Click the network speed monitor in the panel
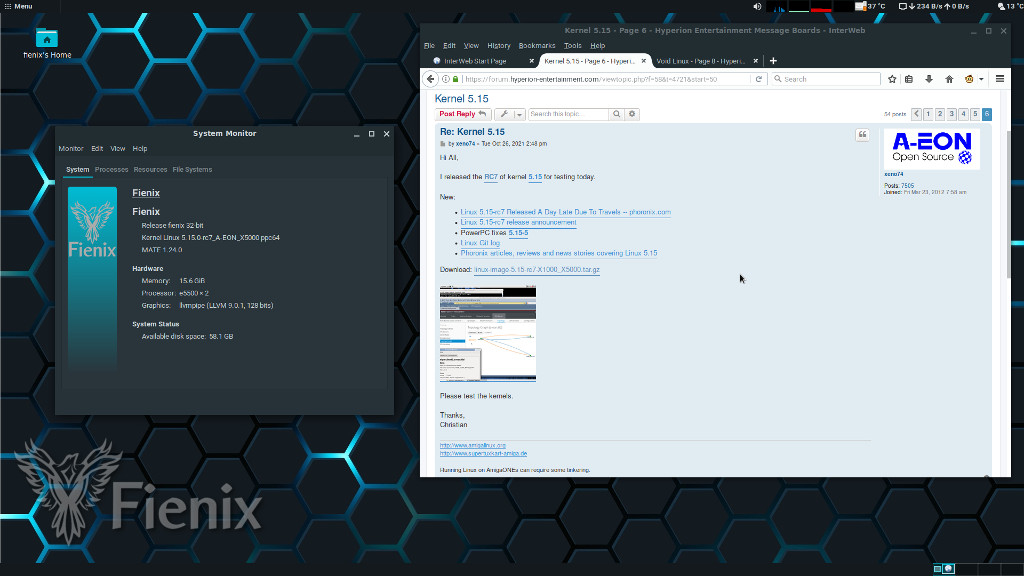The image size is (1024, 576). (x=934, y=7)
